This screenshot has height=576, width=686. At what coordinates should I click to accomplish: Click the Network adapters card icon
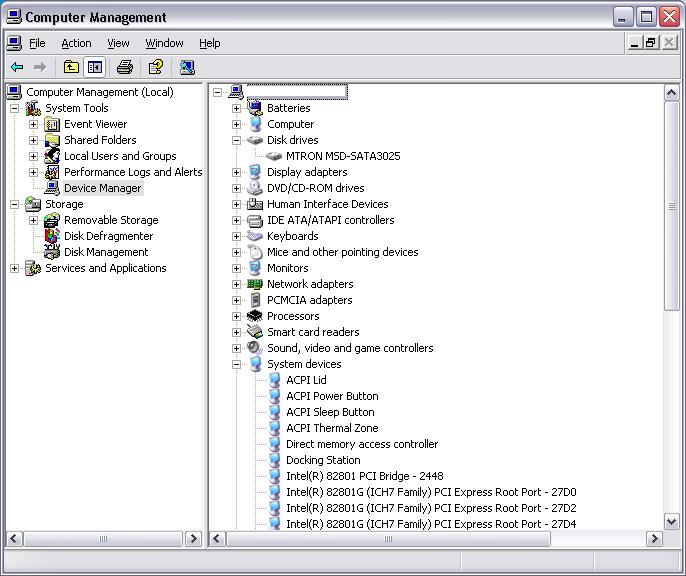click(x=255, y=284)
